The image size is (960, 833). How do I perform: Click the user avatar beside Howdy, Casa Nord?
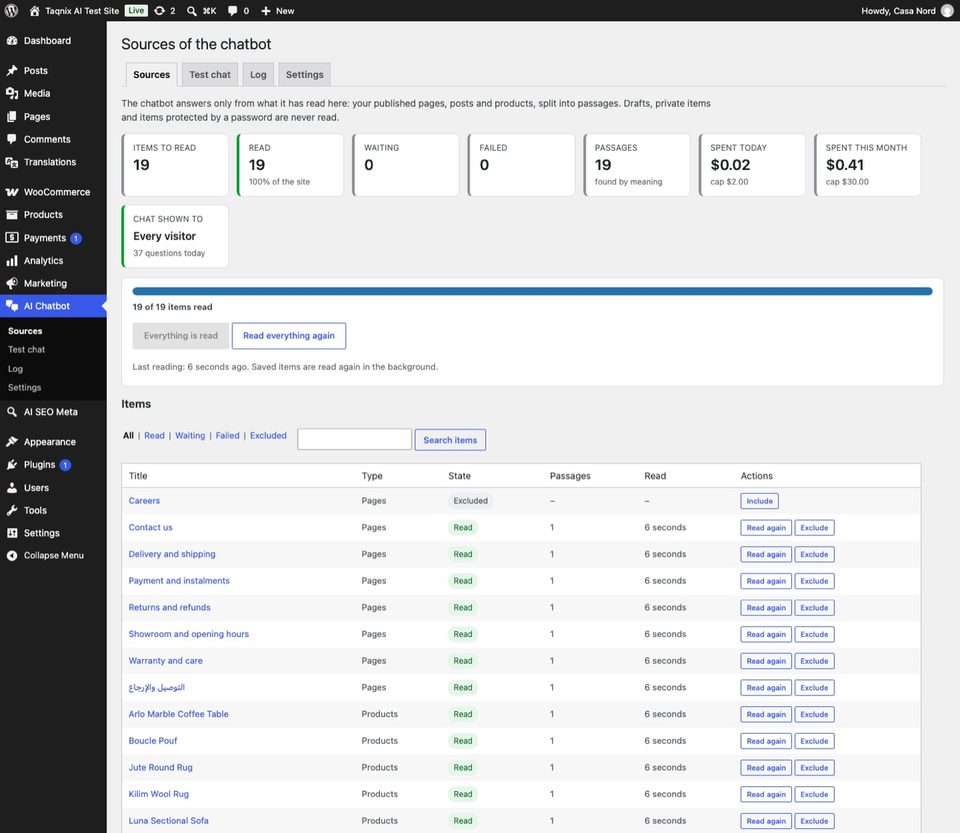tap(947, 10)
